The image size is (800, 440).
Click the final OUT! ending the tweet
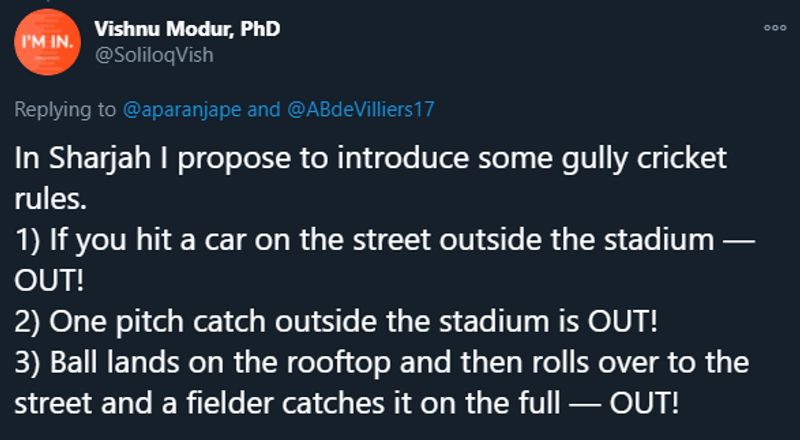tap(644, 403)
